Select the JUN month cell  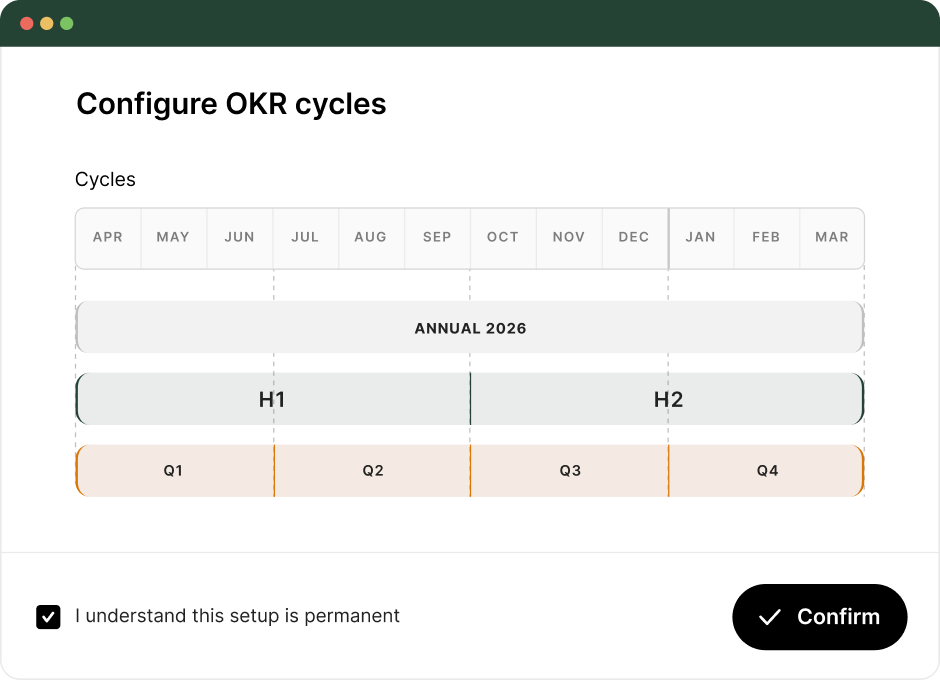(240, 237)
